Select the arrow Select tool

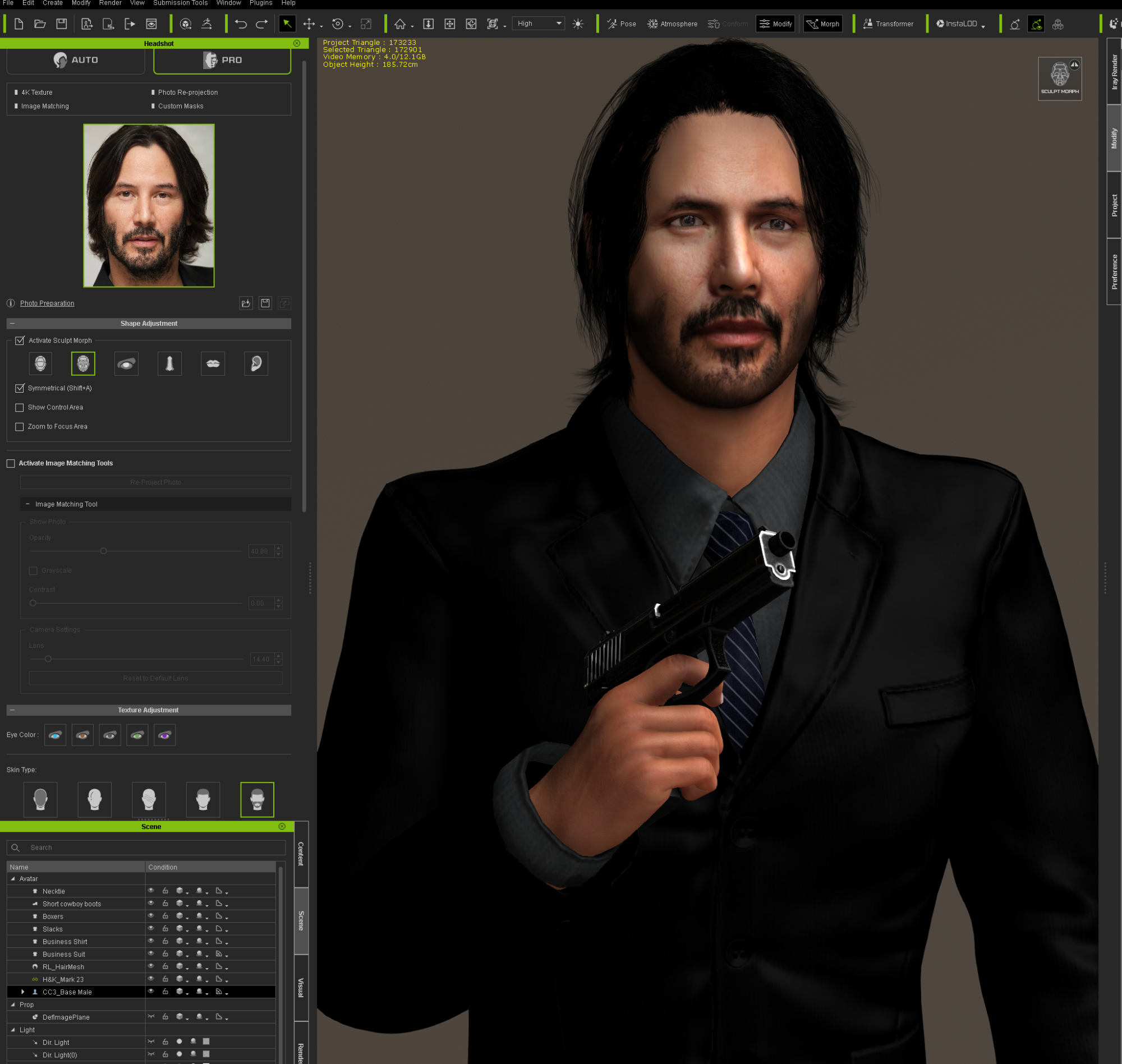pos(287,24)
